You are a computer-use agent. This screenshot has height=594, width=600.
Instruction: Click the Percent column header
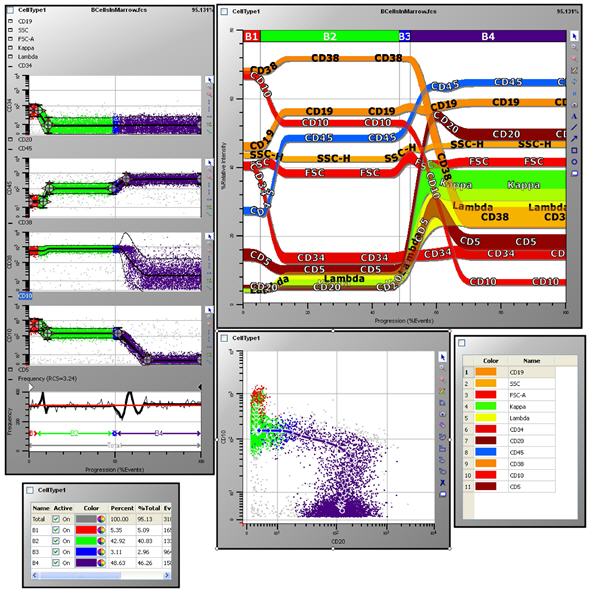coord(122,508)
